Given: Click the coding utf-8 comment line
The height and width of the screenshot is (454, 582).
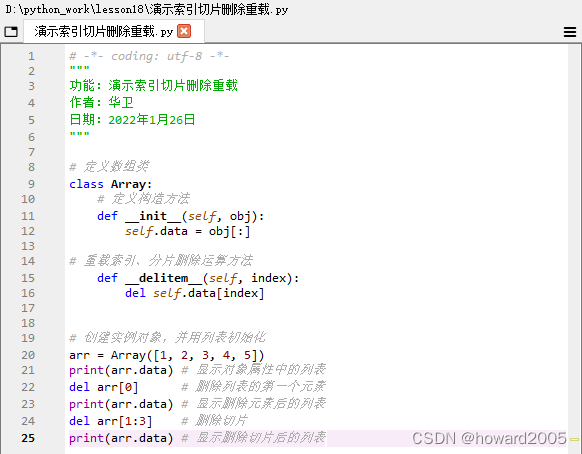Looking at the screenshot, I should (149, 56).
